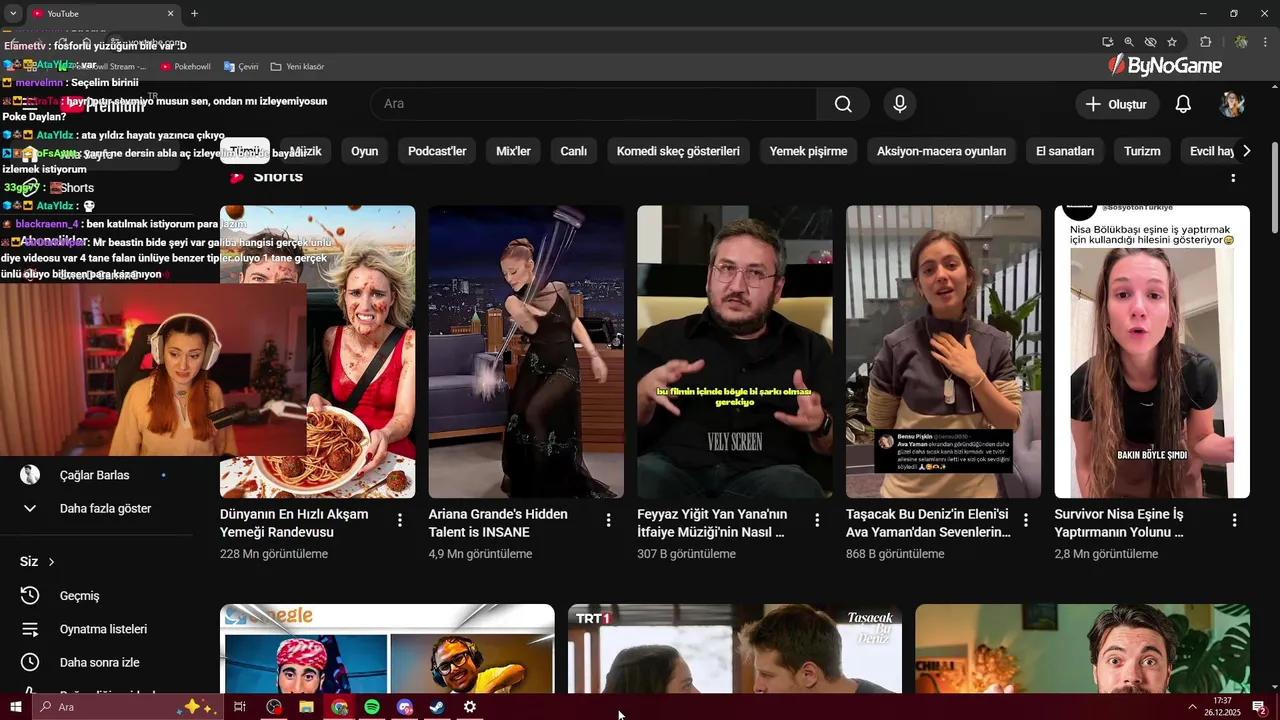
Task: Select the Mix'ler filter chip
Action: [x=513, y=151]
